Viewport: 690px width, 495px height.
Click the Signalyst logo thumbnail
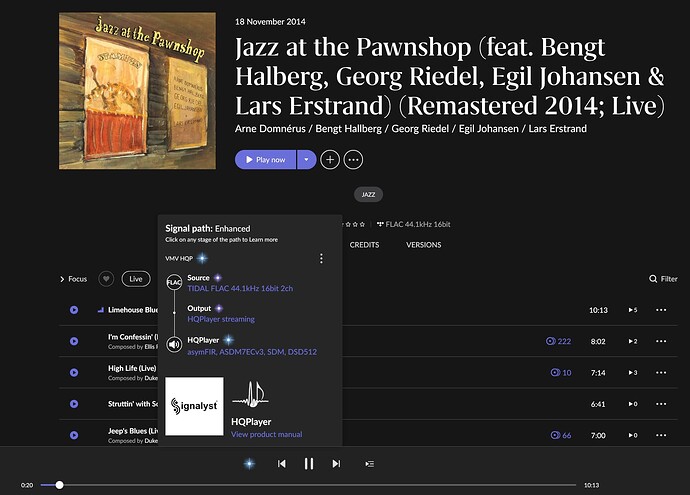point(194,406)
